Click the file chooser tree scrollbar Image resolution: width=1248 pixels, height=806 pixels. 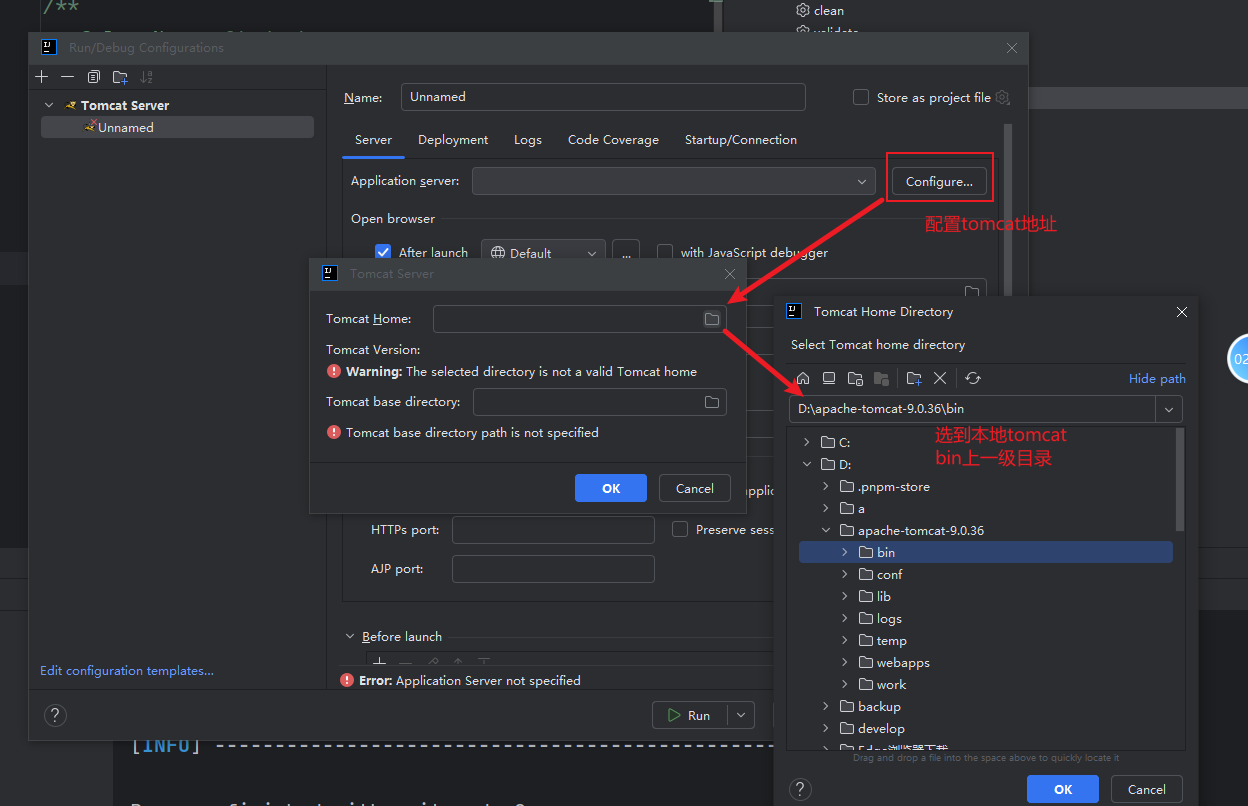[x=1180, y=480]
